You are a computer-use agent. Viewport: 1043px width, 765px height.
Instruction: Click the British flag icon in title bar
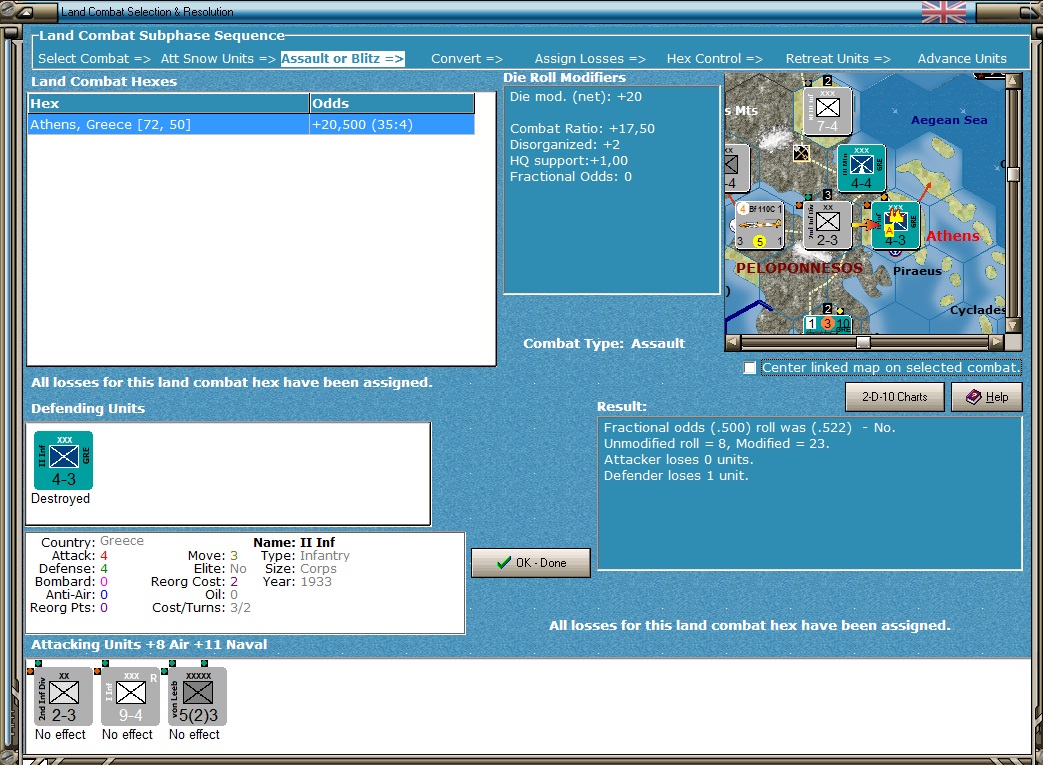click(x=943, y=12)
